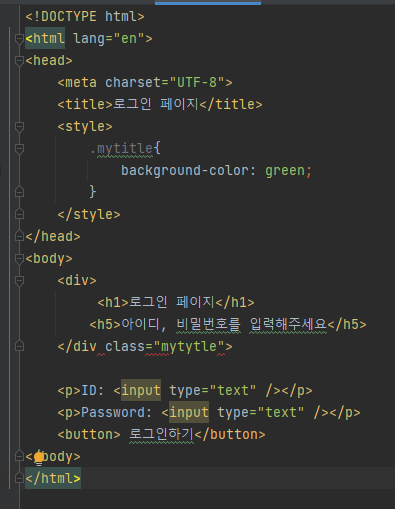Image resolution: width=395 pixels, height=509 pixels.
Task: Collapse the html tag fold marker
Action: click(19, 39)
